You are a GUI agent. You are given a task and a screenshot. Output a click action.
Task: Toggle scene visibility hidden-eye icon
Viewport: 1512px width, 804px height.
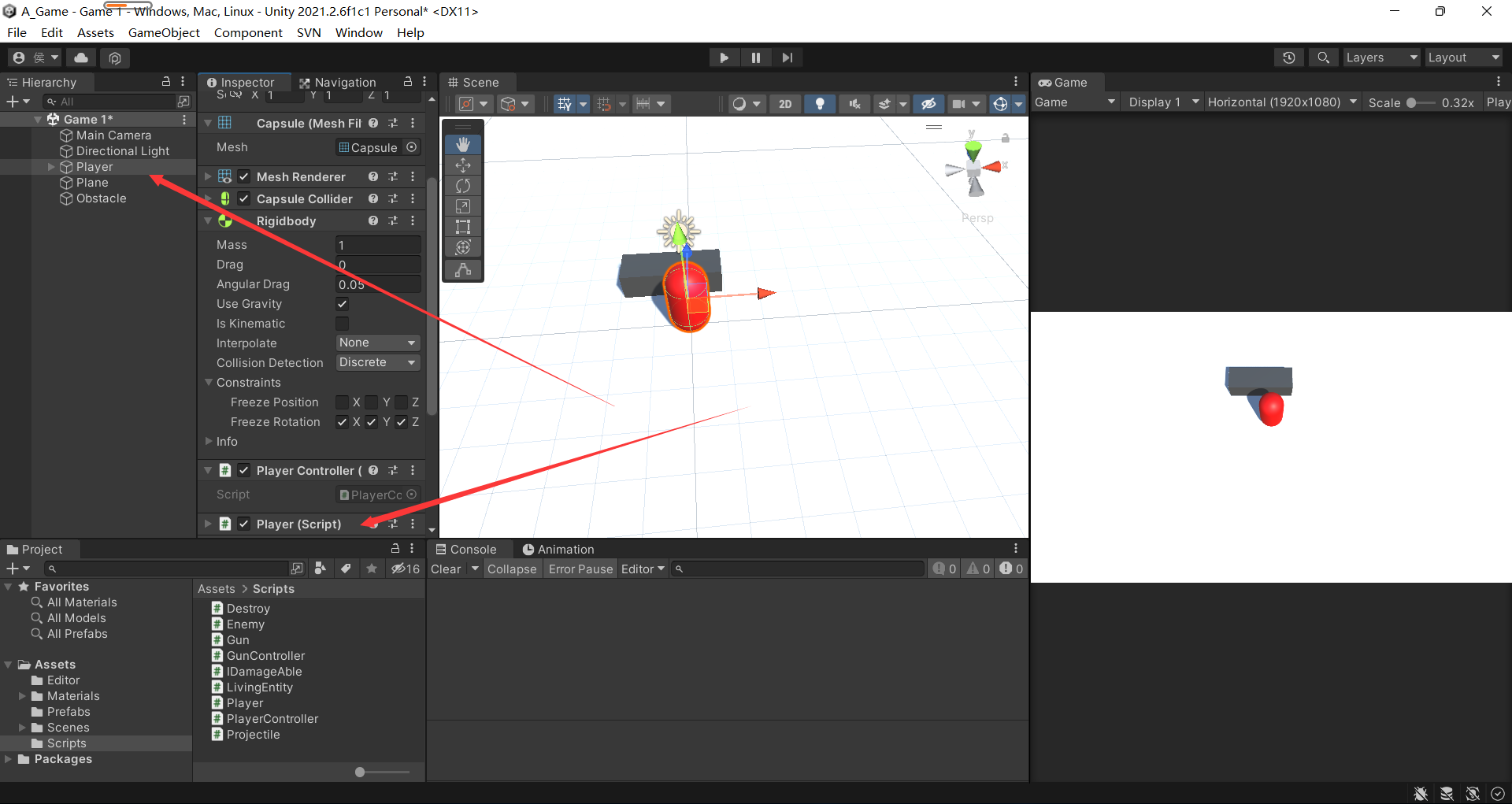point(928,103)
